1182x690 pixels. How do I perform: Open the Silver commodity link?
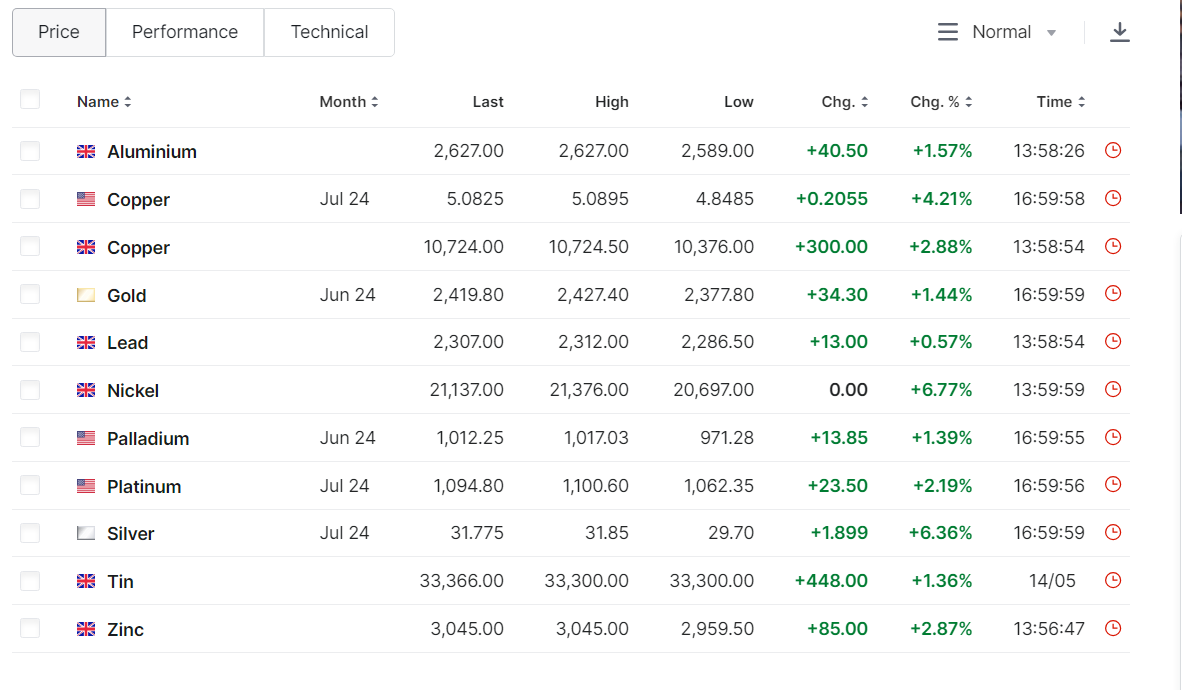130,533
